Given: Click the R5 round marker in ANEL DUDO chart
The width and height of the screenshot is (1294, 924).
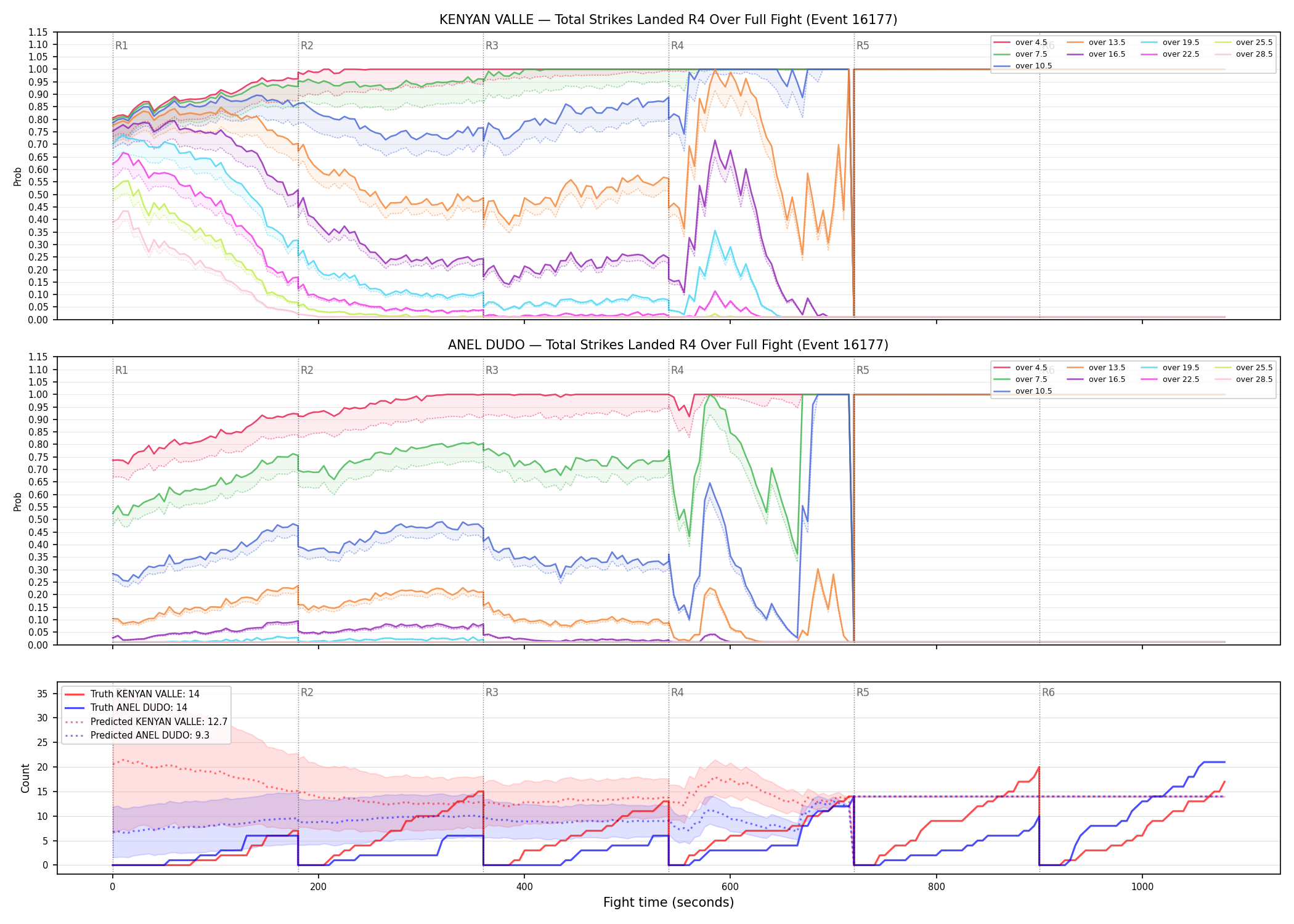Looking at the screenshot, I should coord(863,370).
